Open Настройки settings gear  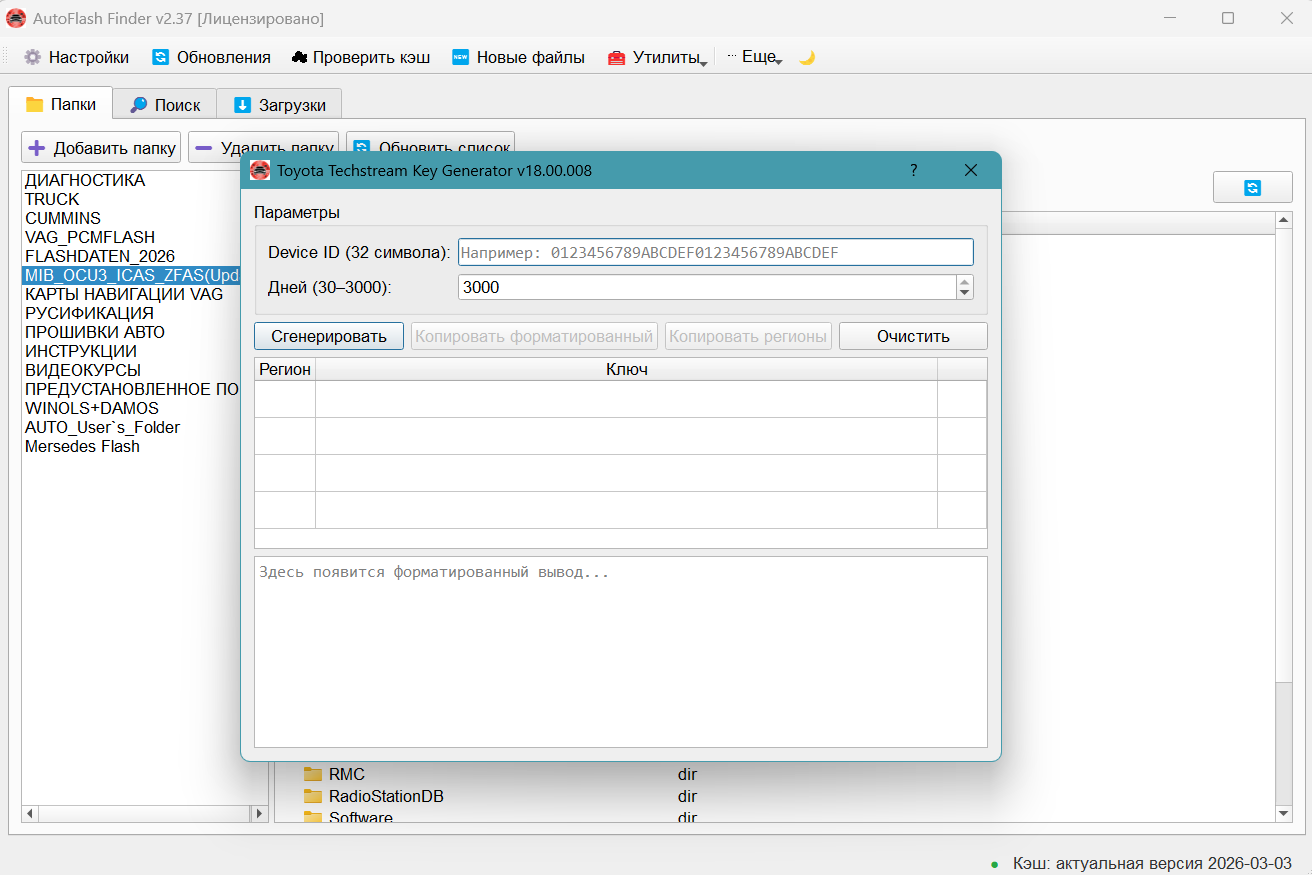coord(77,57)
